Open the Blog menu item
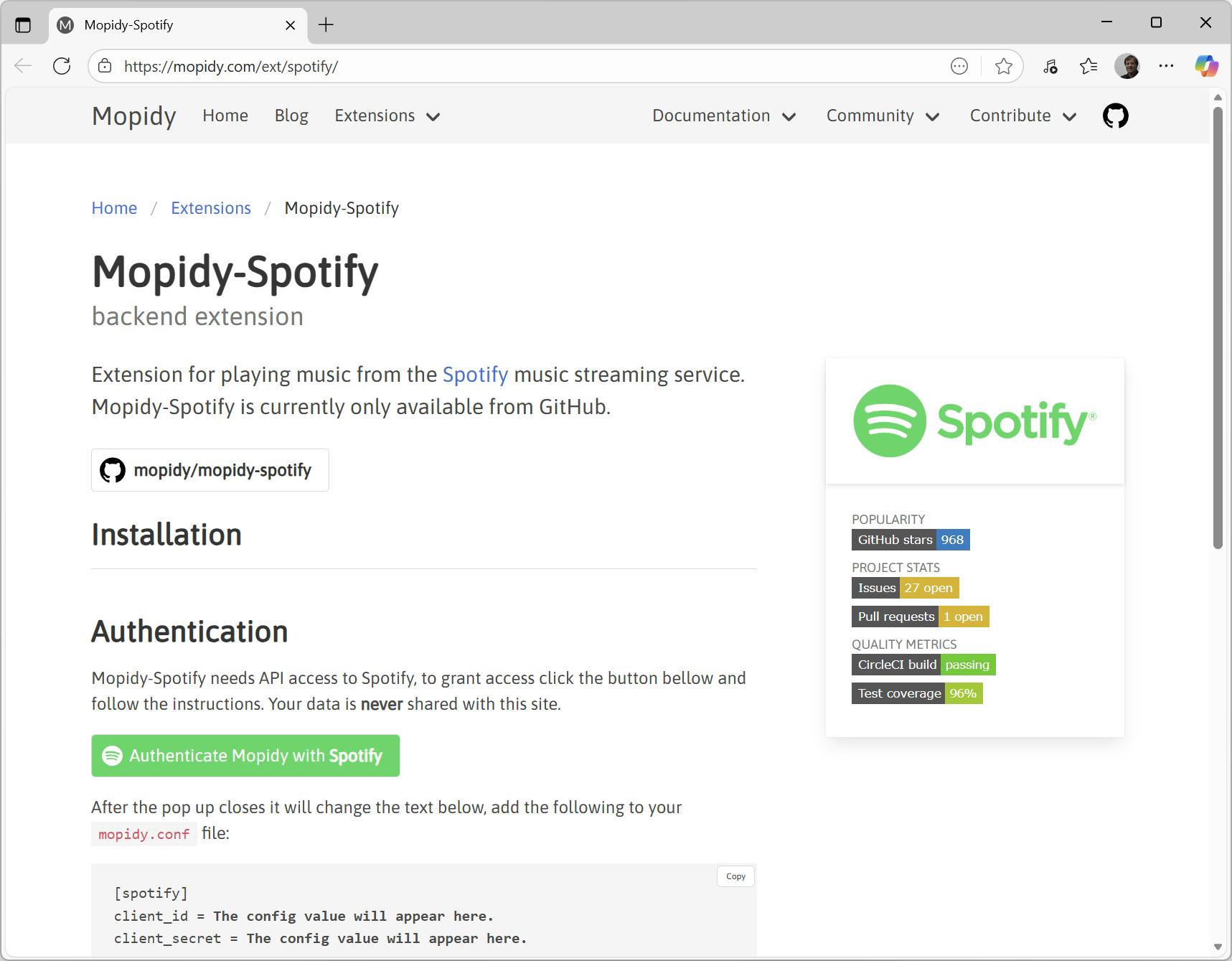1232x961 pixels. [x=291, y=116]
